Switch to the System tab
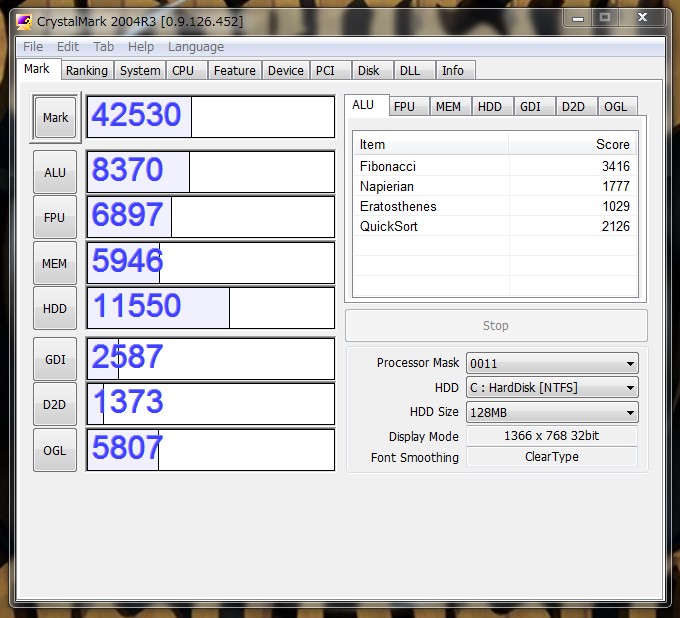 coord(140,70)
